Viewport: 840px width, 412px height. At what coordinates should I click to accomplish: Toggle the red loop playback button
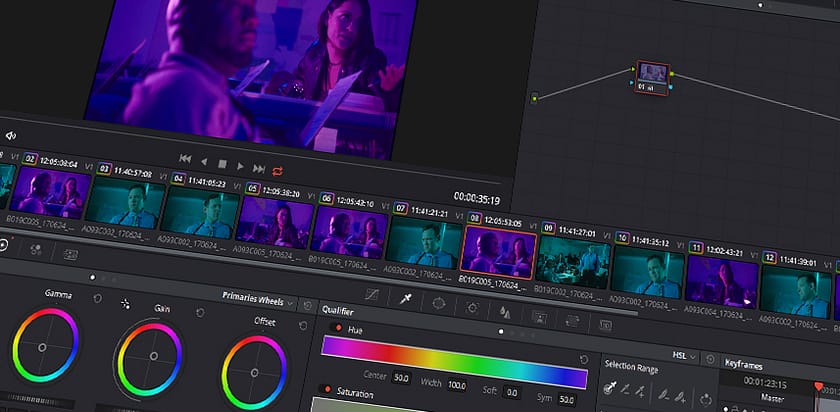point(278,171)
